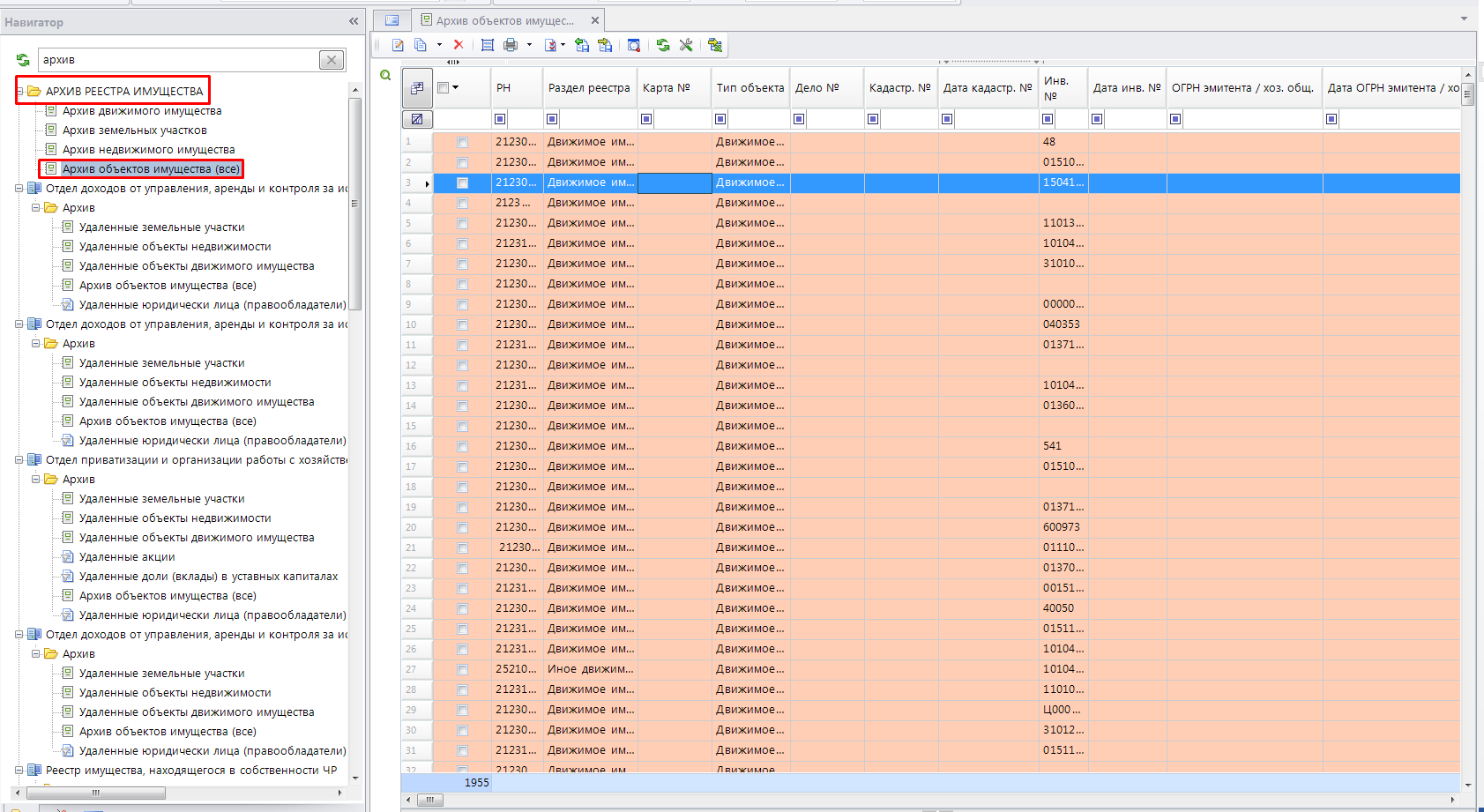This screenshot has width=1484, height=812.
Task: Click the clear filter row button
Action: click(417, 118)
